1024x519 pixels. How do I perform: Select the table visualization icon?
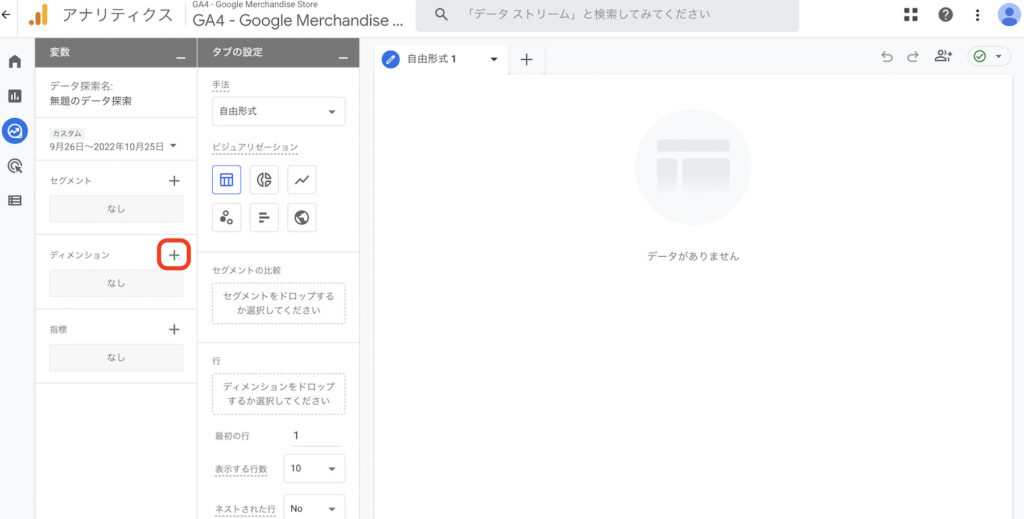(227, 180)
